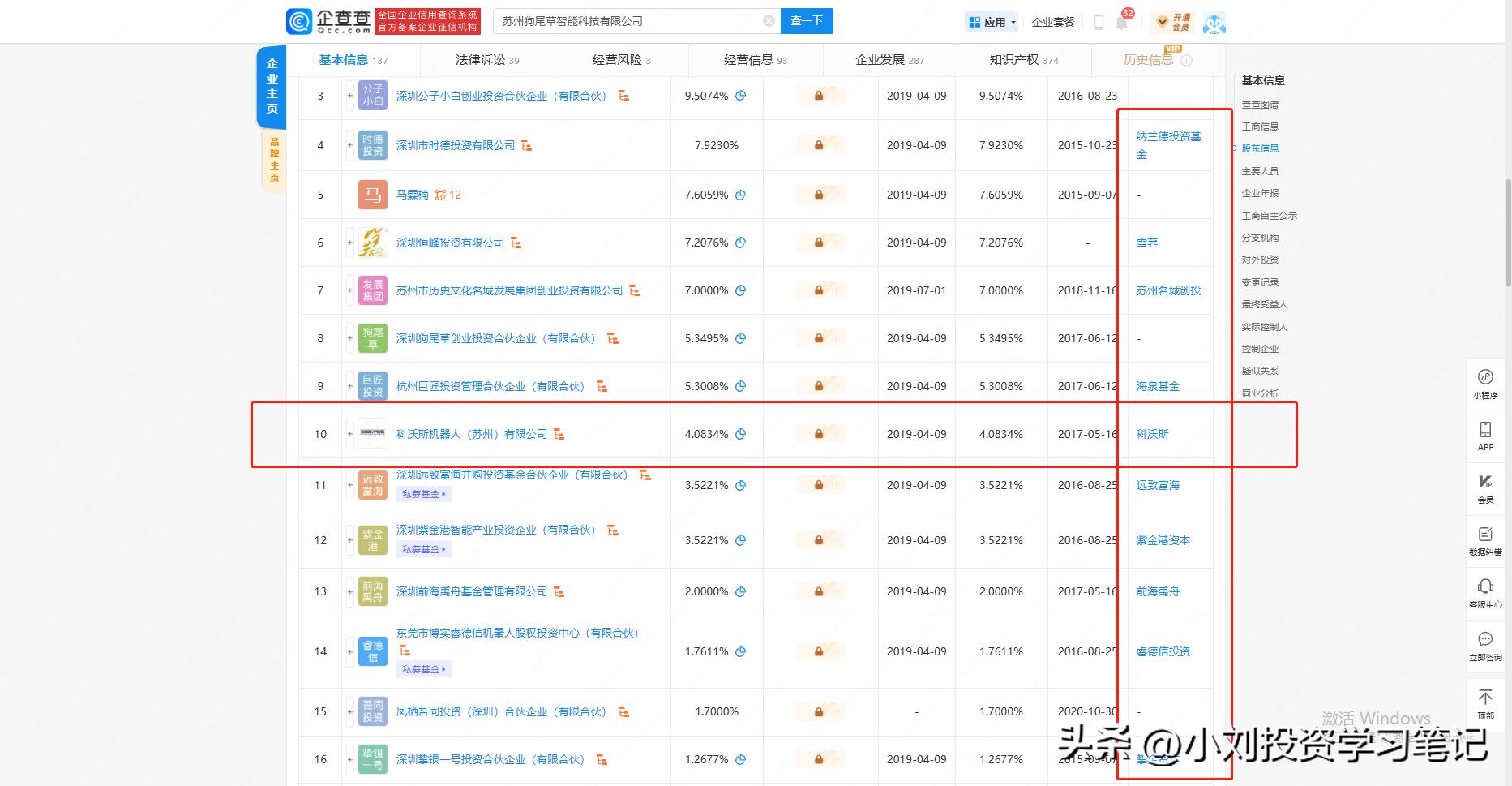The width and height of the screenshot is (1512, 786).
Task: Expand row 8 狗尾草 plus toggle
Action: 350,338
